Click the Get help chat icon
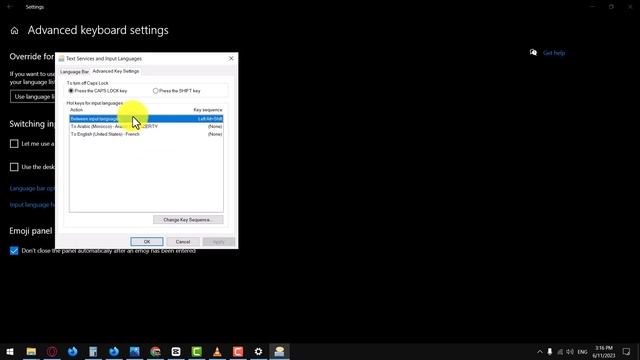 point(533,52)
